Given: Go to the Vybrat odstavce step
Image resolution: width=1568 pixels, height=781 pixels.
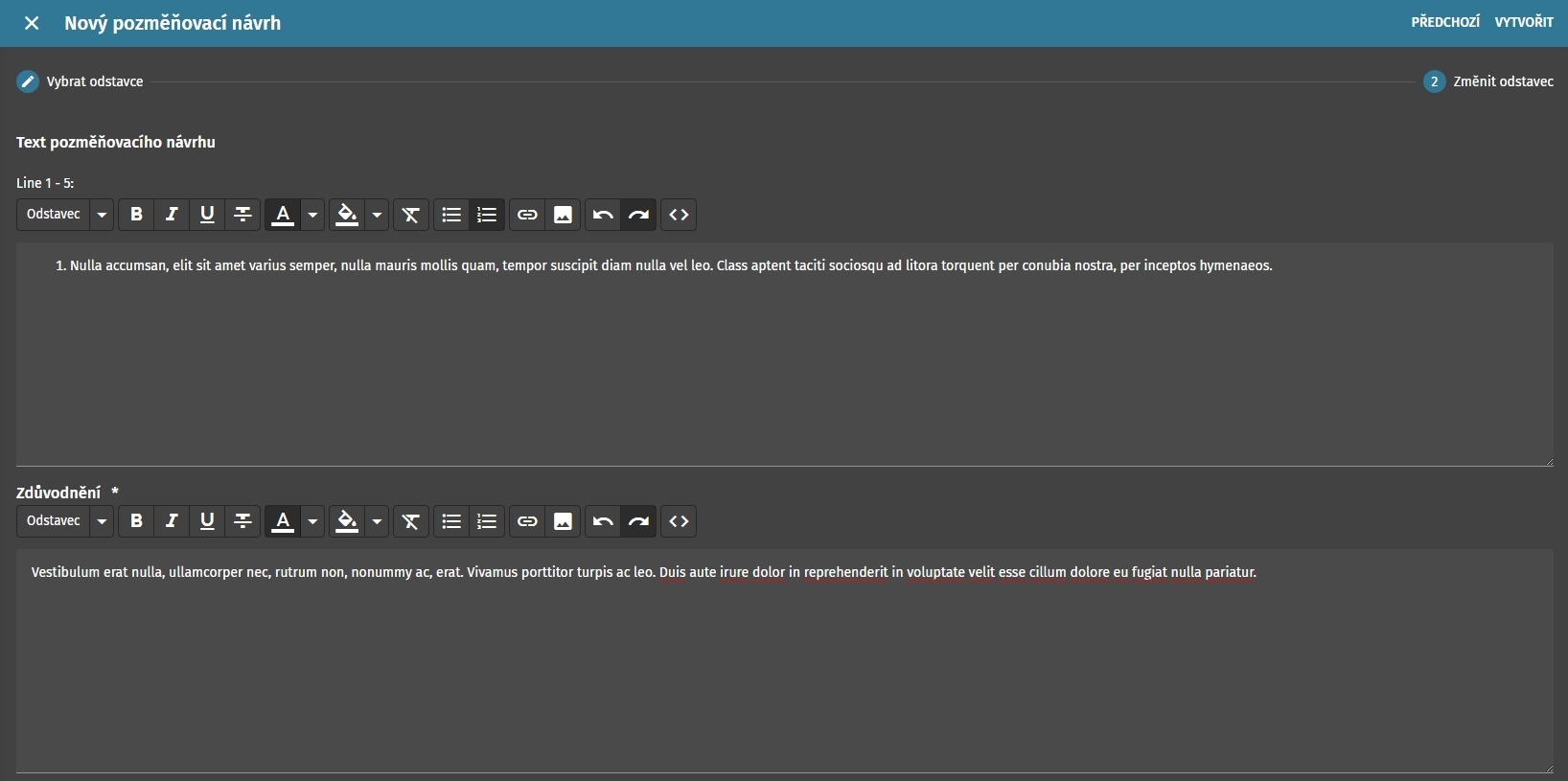Looking at the screenshot, I should pos(81,81).
